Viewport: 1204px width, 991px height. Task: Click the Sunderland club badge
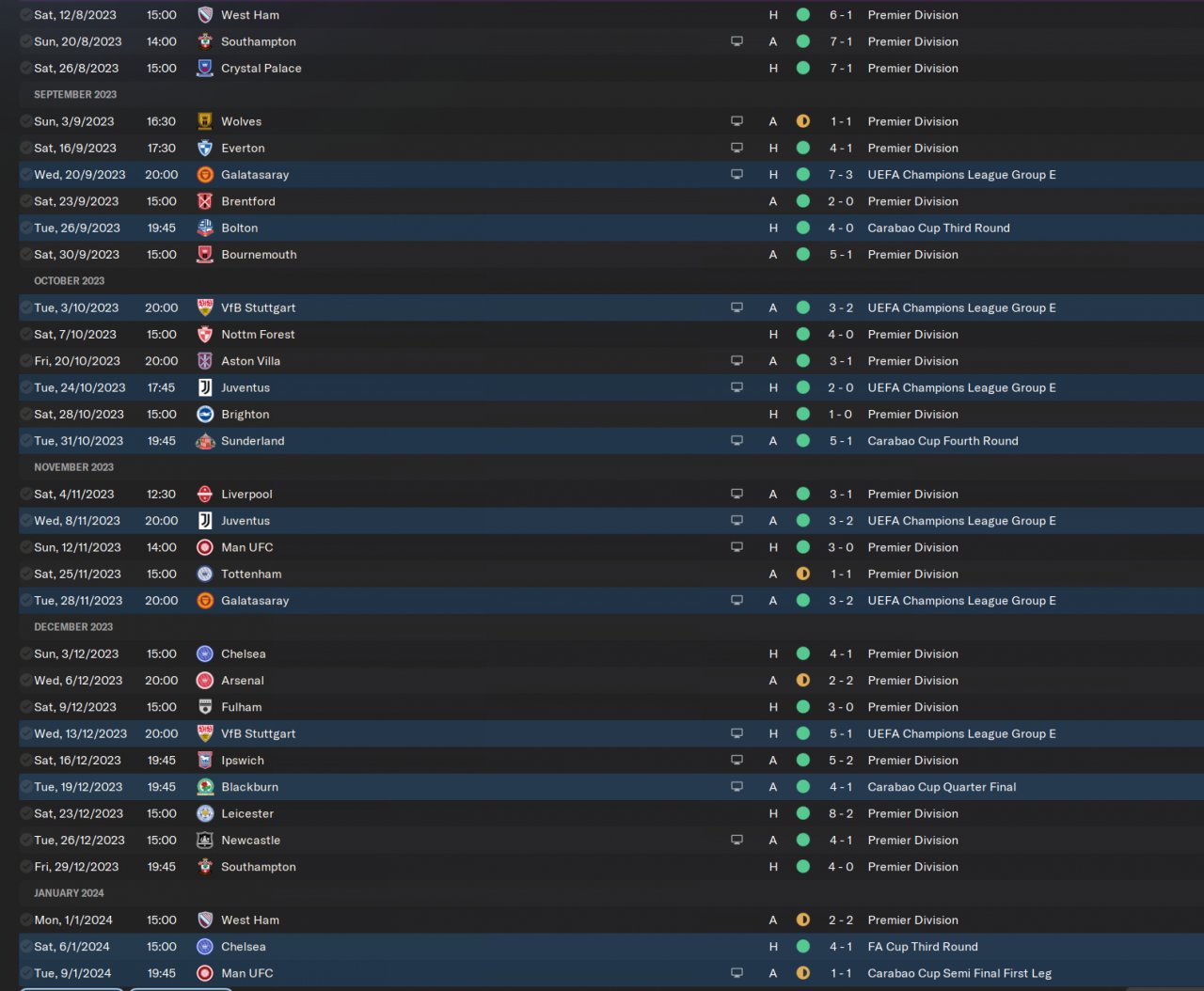pyautogui.click(x=205, y=441)
